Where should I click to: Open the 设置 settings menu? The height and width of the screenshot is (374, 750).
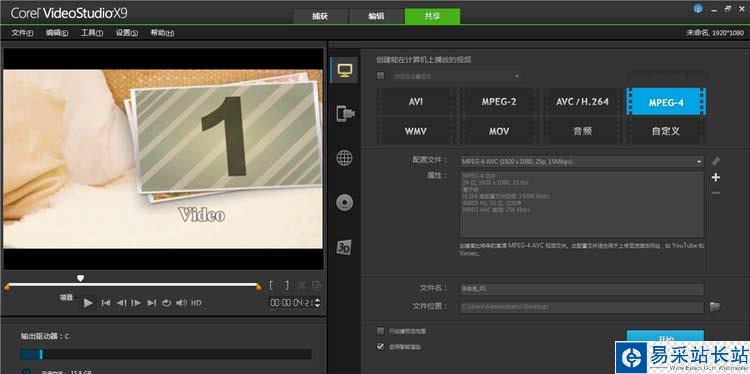127,33
